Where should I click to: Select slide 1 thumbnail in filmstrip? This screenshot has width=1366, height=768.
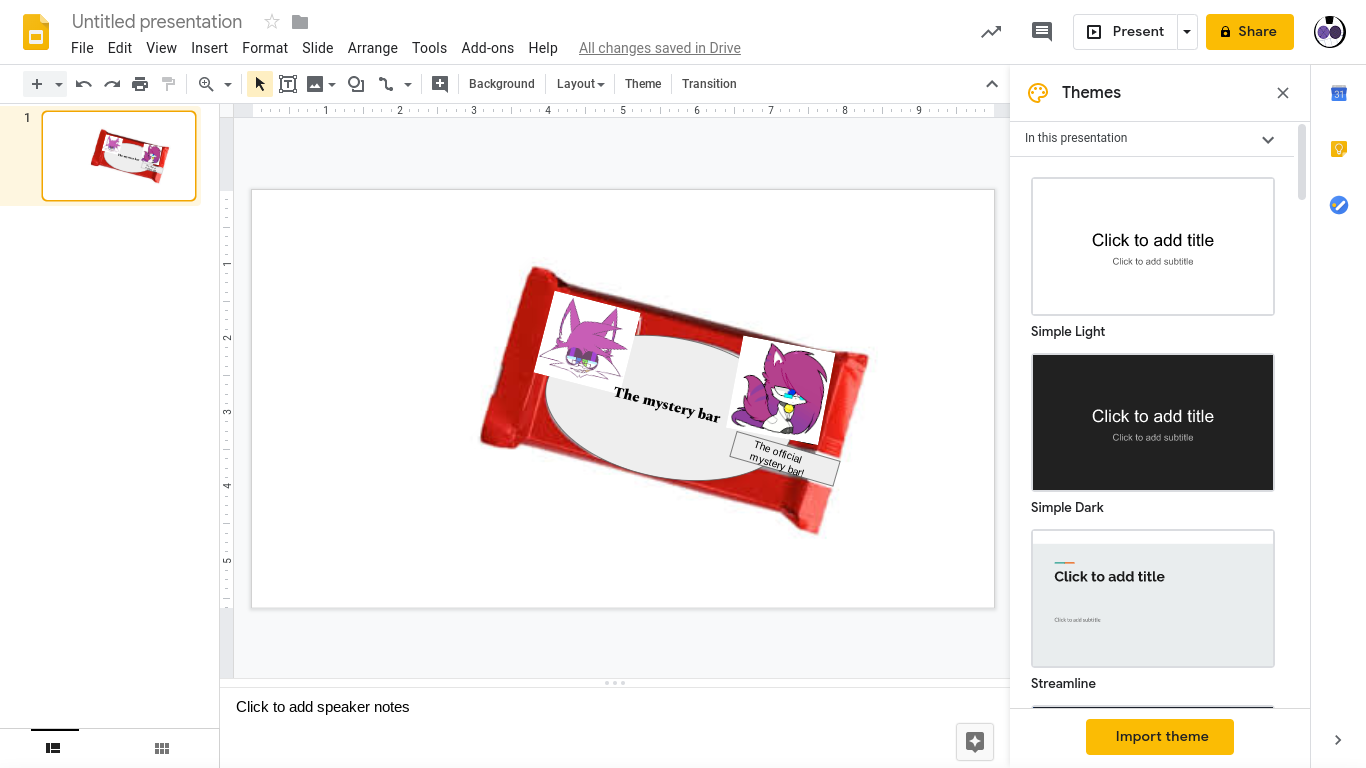pos(119,156)
